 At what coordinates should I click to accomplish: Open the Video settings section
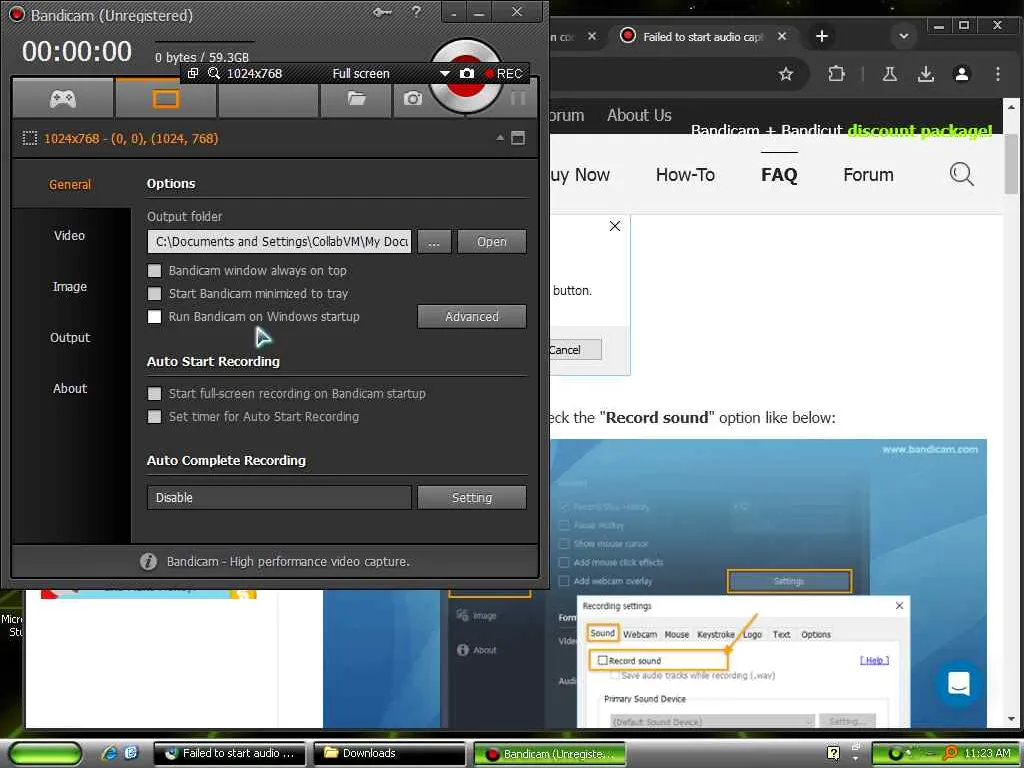point(70,235)
